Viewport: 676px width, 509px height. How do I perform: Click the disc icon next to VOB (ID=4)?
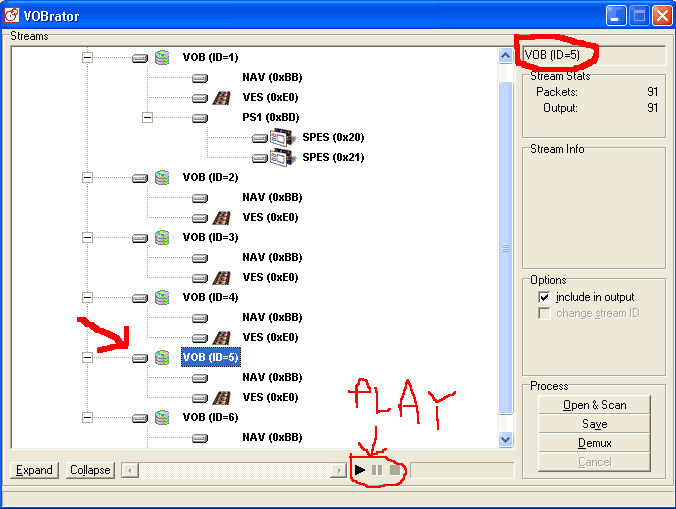click(162, 297)
